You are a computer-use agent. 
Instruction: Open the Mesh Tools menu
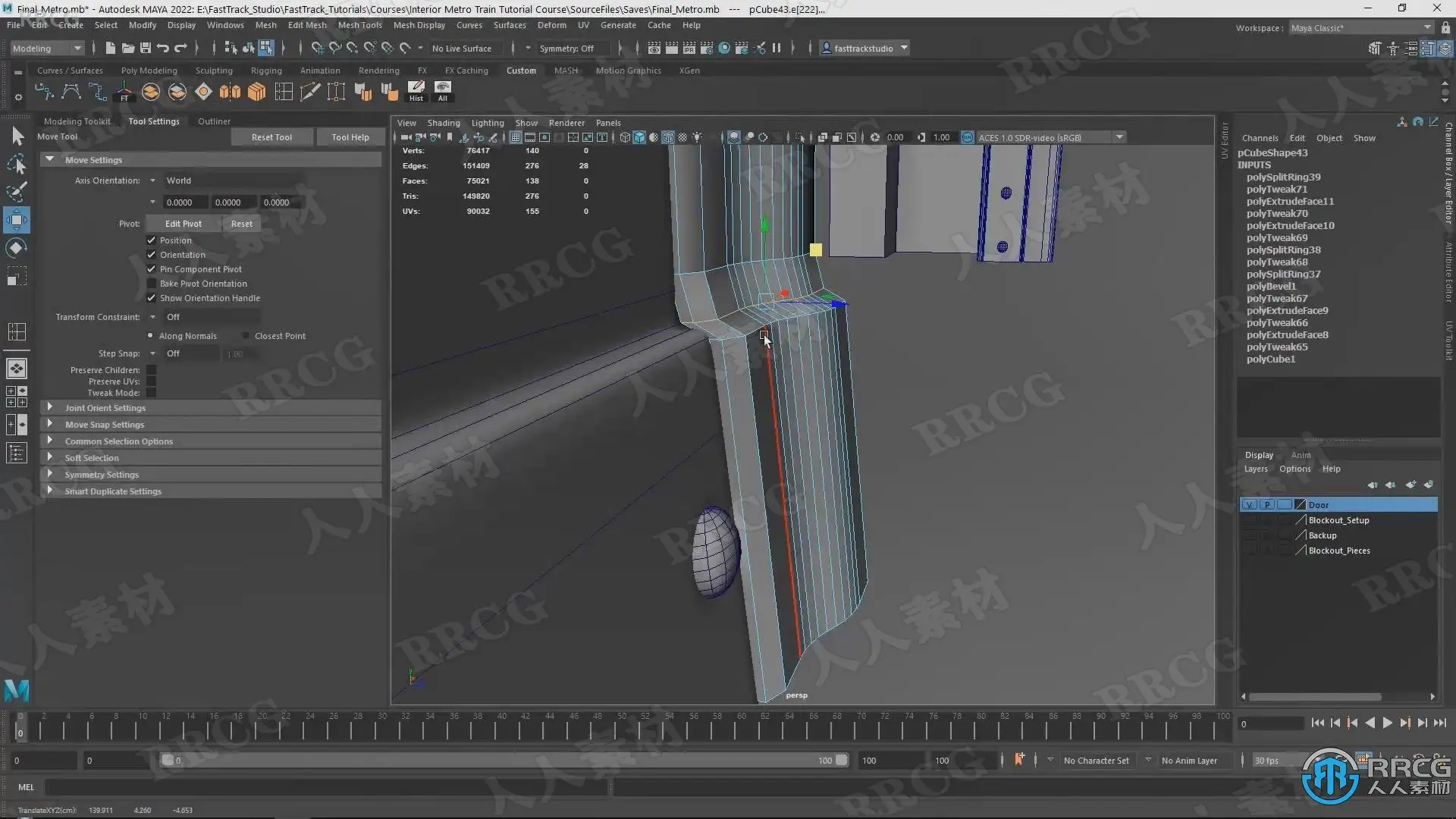click(x=359, y=25)
